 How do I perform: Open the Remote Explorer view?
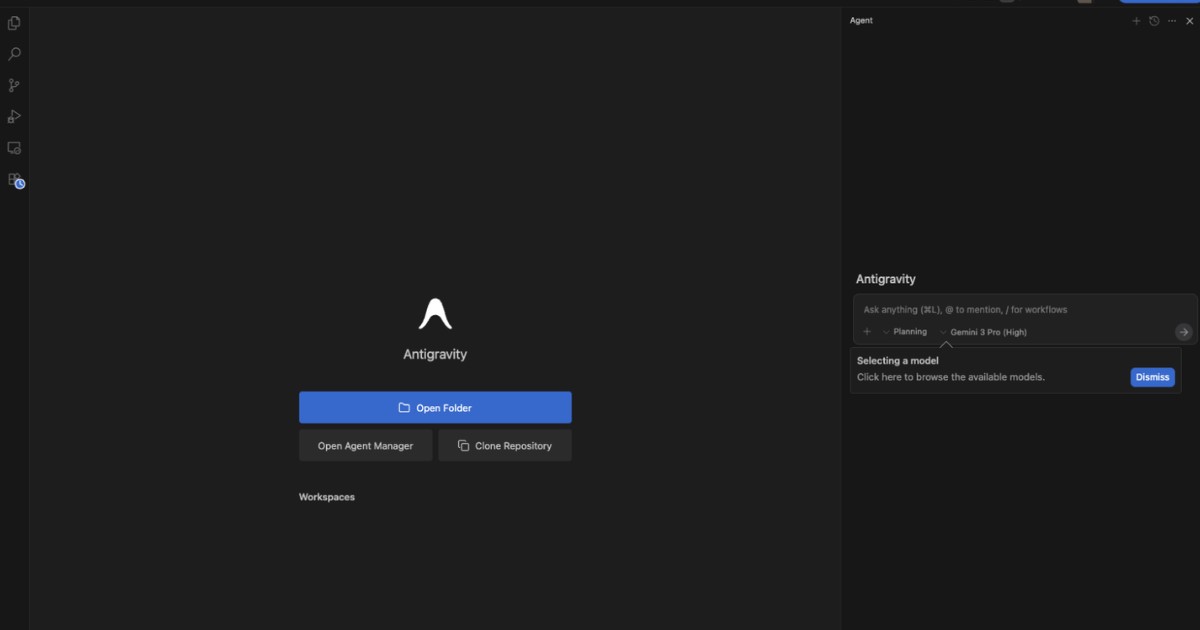point(14,148)
